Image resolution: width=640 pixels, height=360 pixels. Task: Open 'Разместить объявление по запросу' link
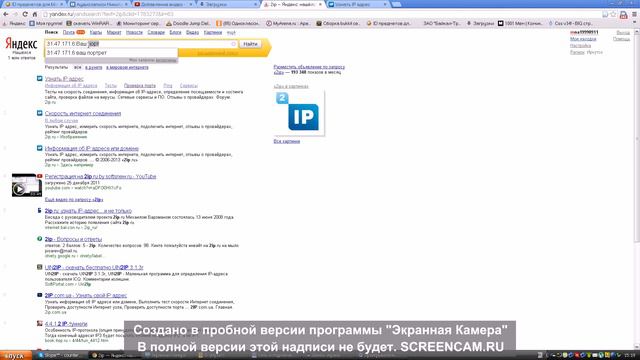(x=309, y=67)
